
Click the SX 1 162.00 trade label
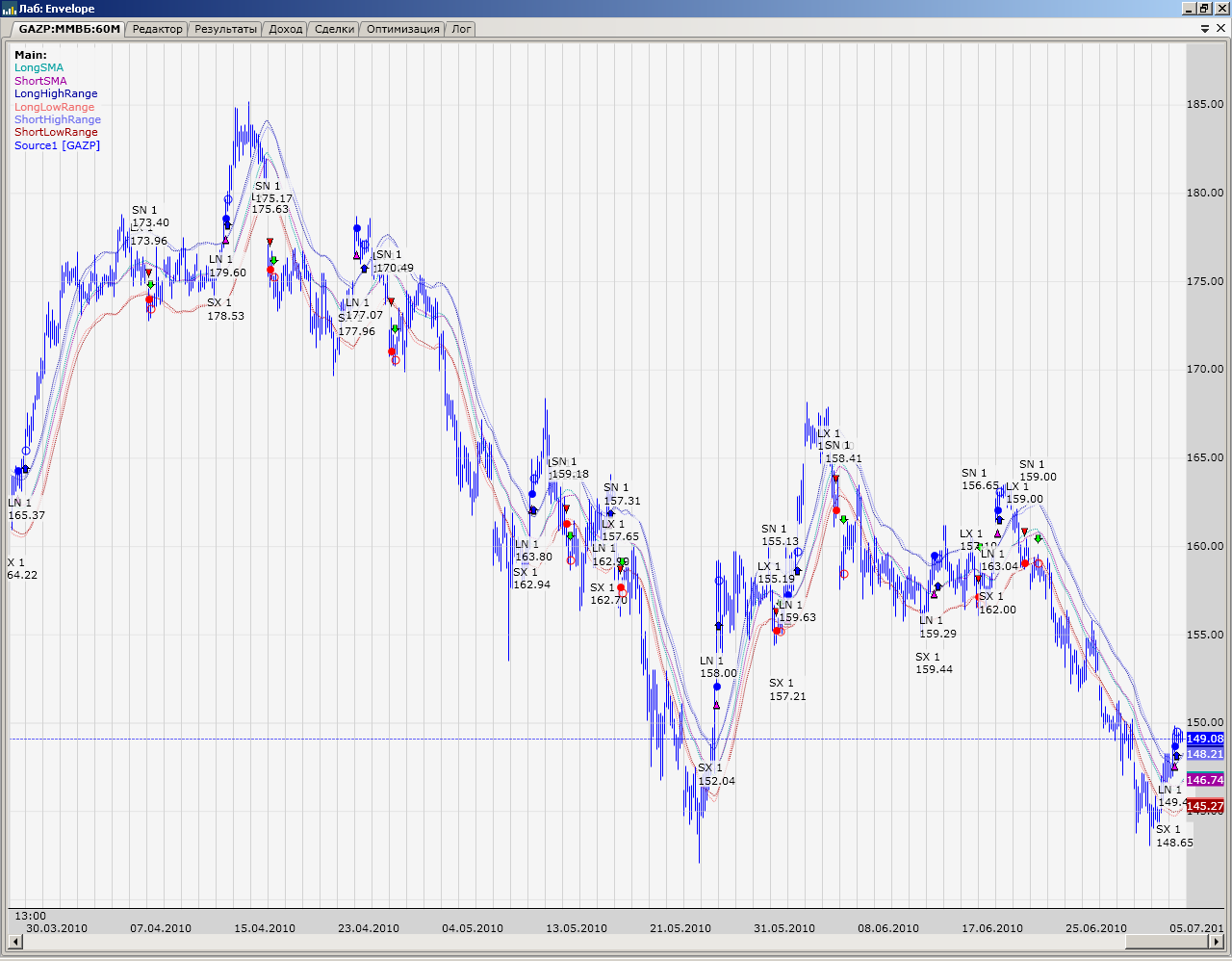997,603
